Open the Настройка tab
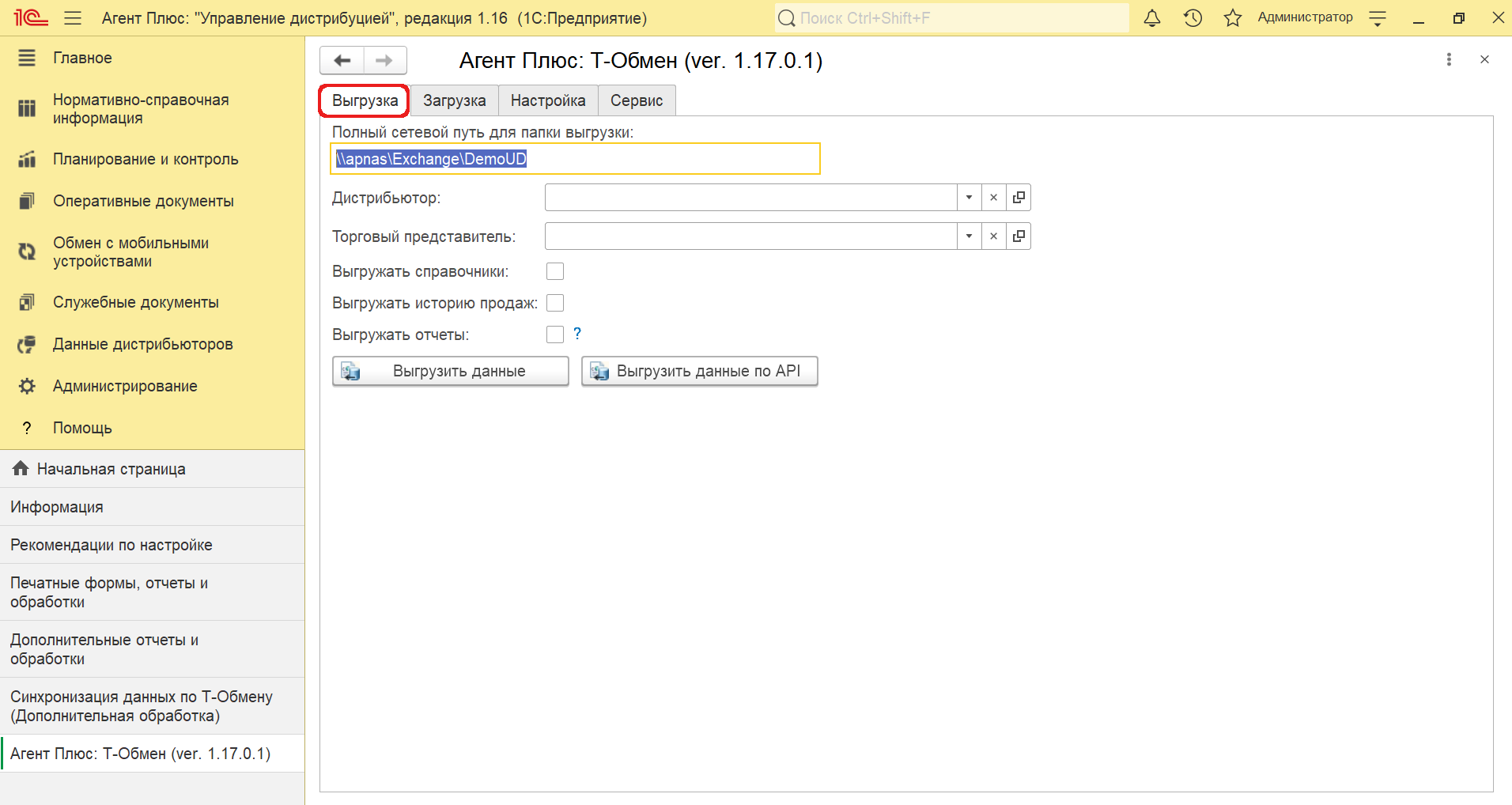This screenshot has height=805, width=1512. [x=548, y=100]
